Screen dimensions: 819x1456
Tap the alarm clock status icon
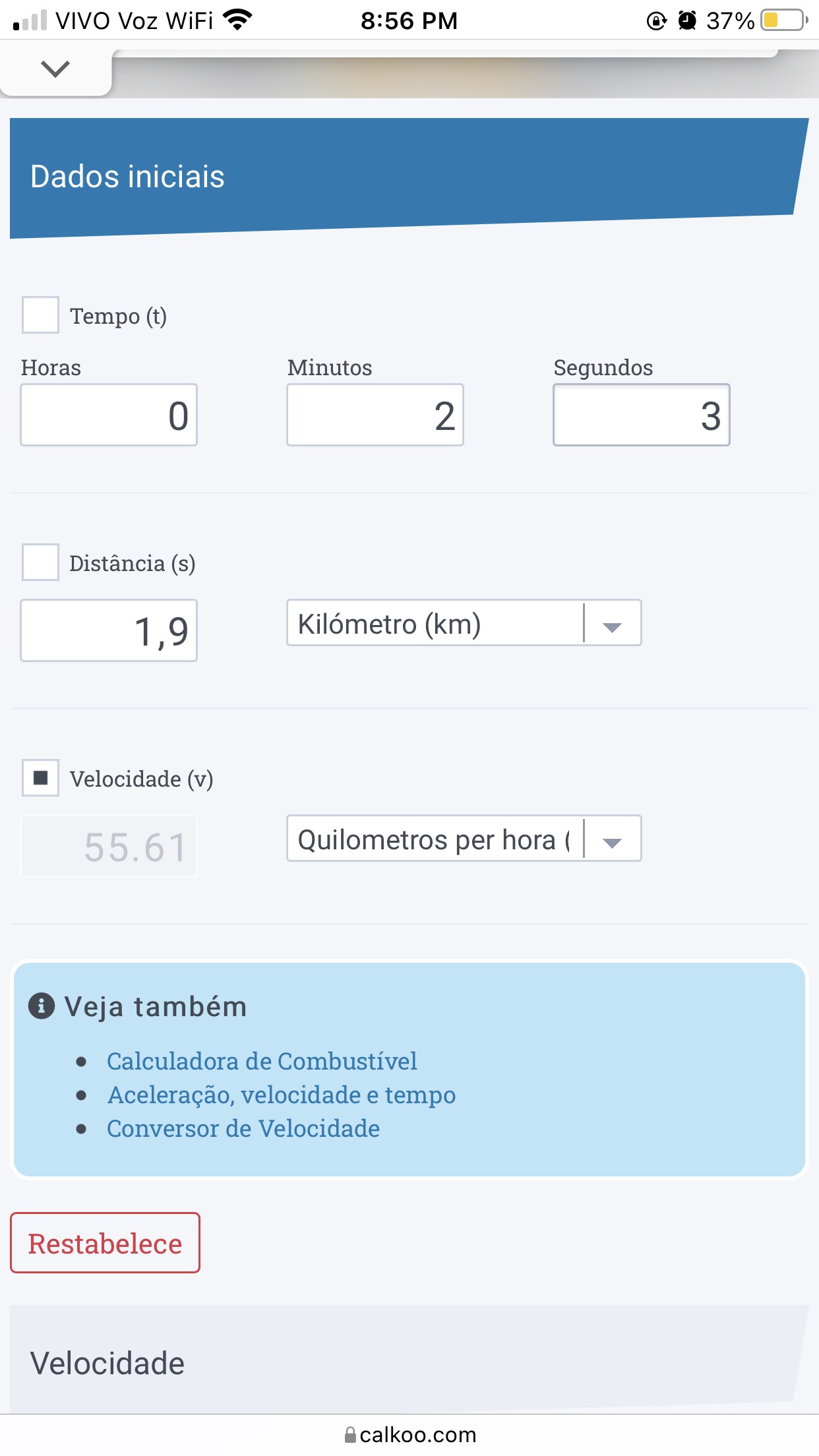pyautogui.click(x=687, y=20)
